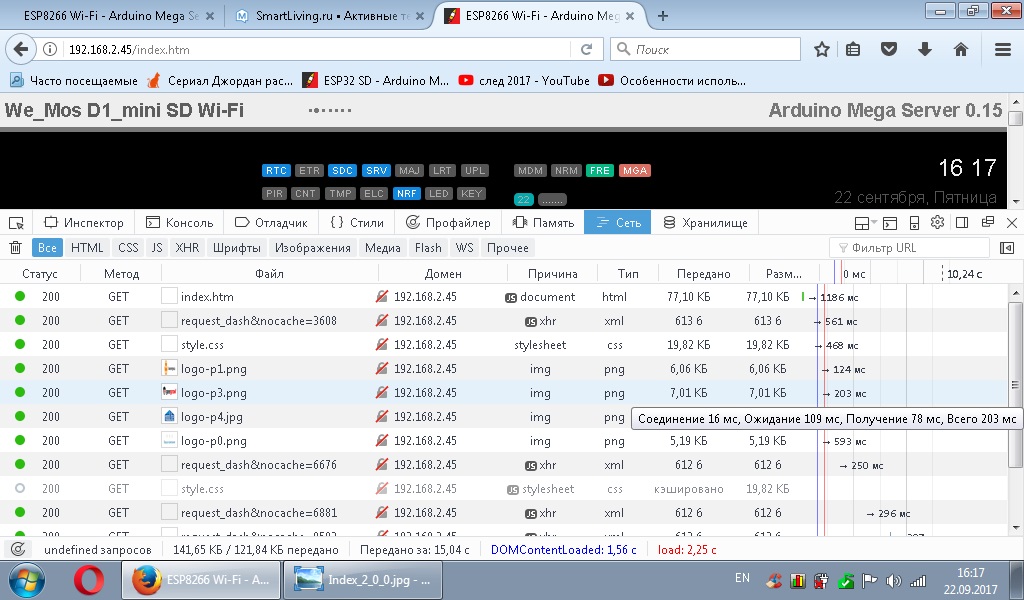1024x600 pixels.
Task: Open Firefox downloads arrow icon
Action: point(925,49)
